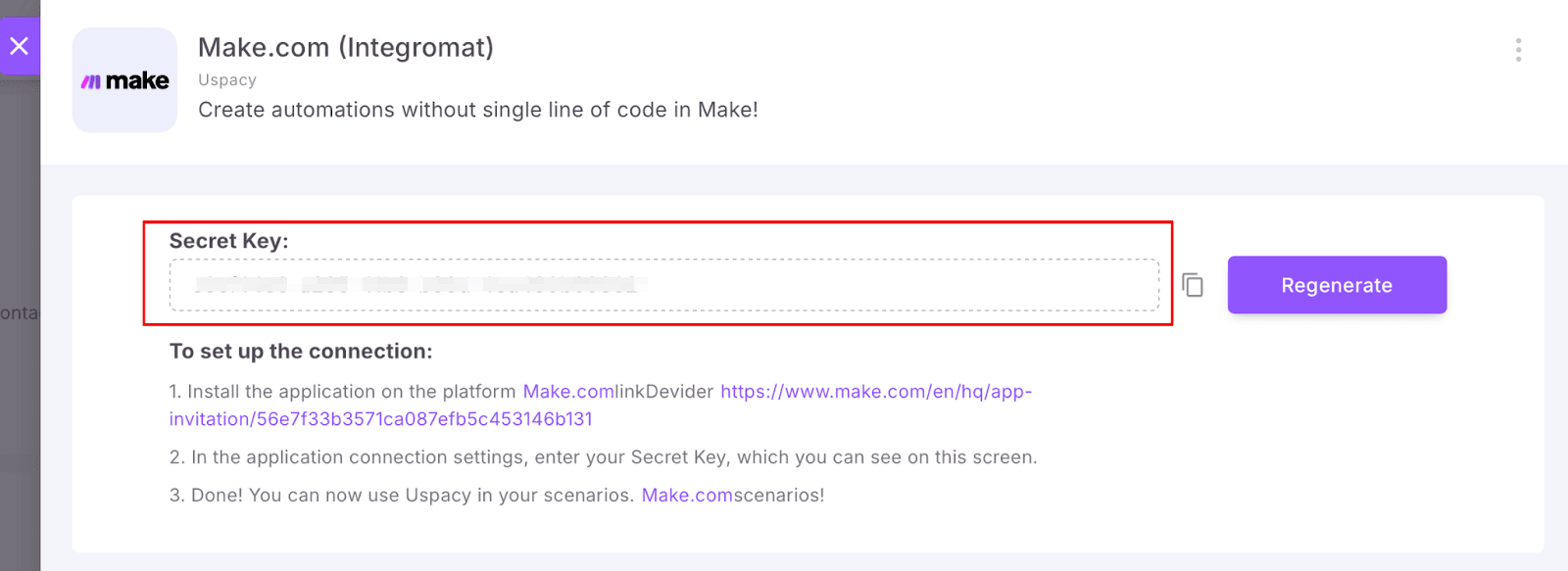Screen dimensions: 1568x571
Task: Focus the Secret Key field
Action: [882, 285]
